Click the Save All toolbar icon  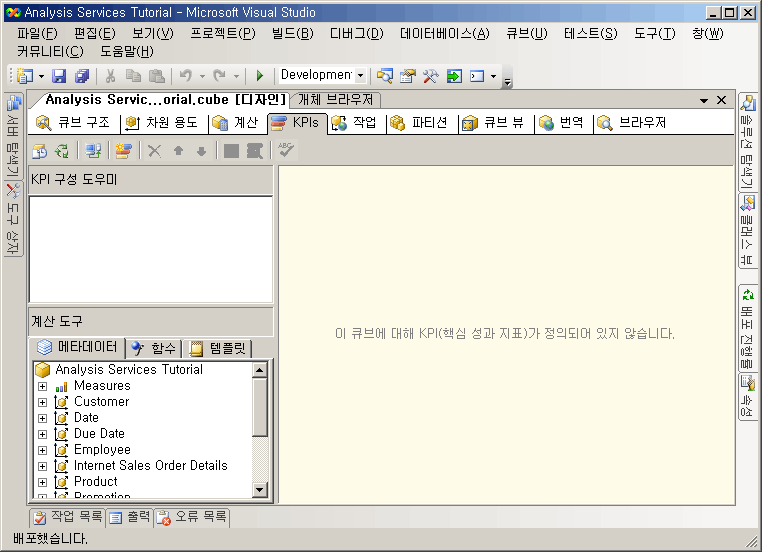tap(82, 76)
